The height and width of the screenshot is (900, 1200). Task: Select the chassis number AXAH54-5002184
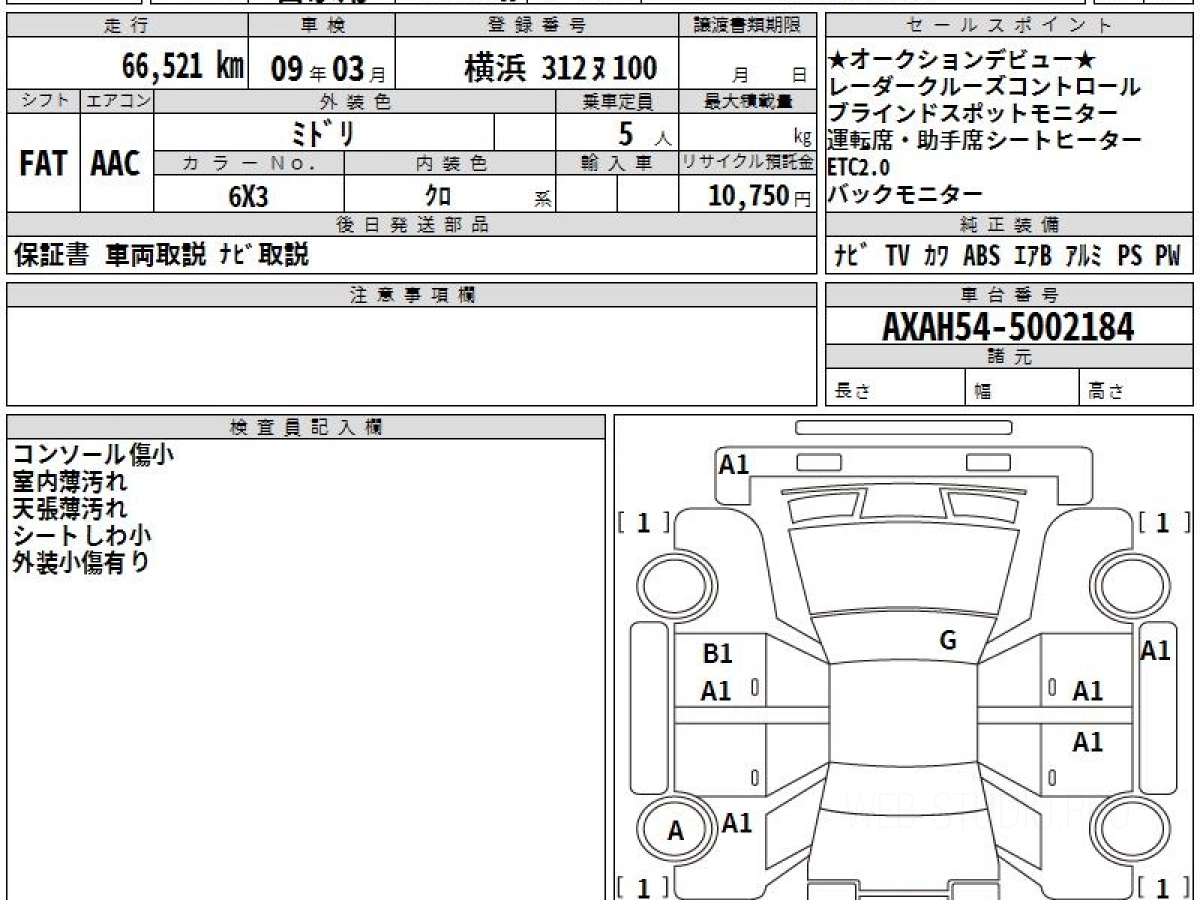[x=1008, y=326]
